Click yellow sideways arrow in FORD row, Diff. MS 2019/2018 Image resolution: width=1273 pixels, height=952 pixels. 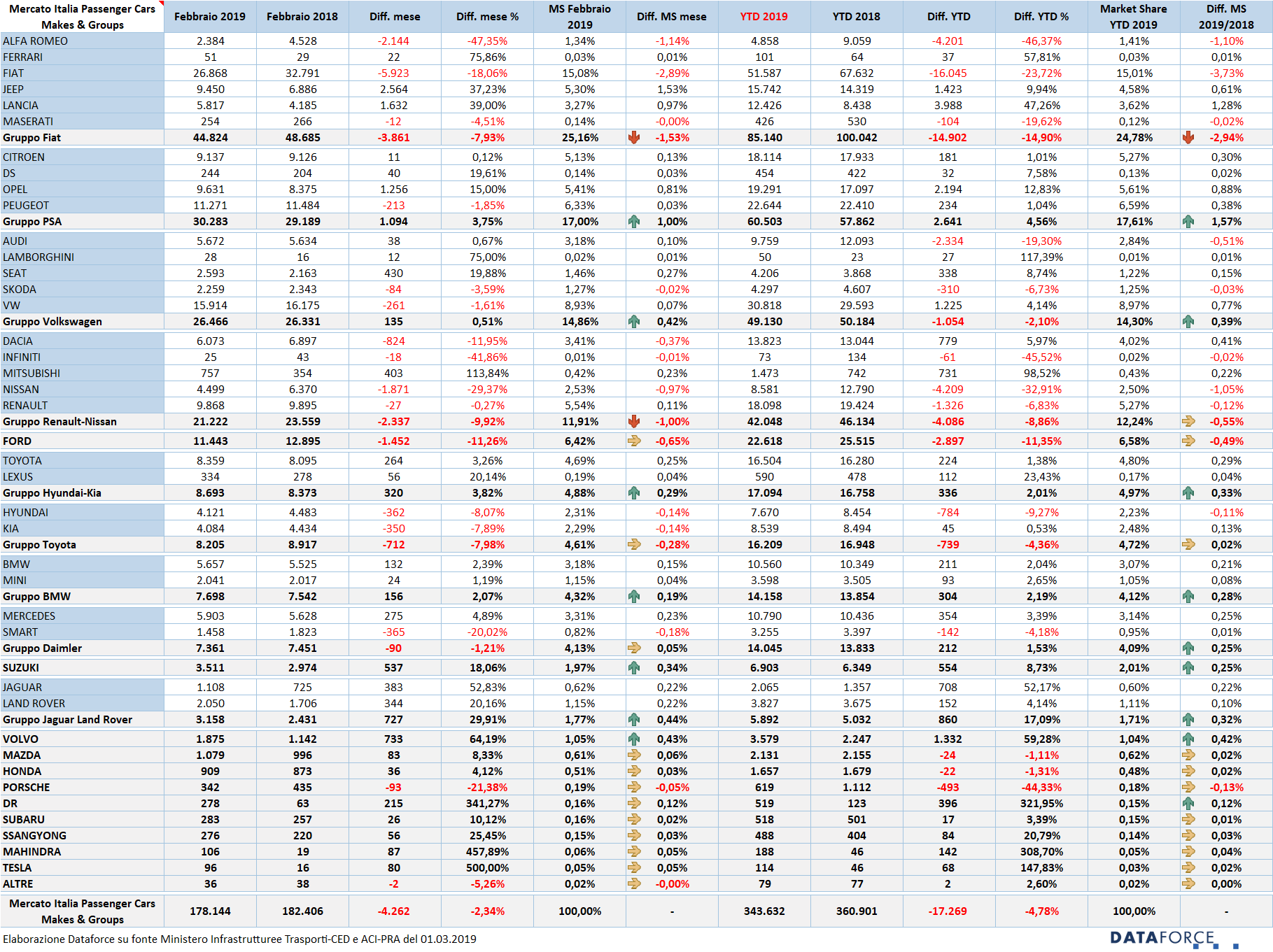[x=1188, y=441]
